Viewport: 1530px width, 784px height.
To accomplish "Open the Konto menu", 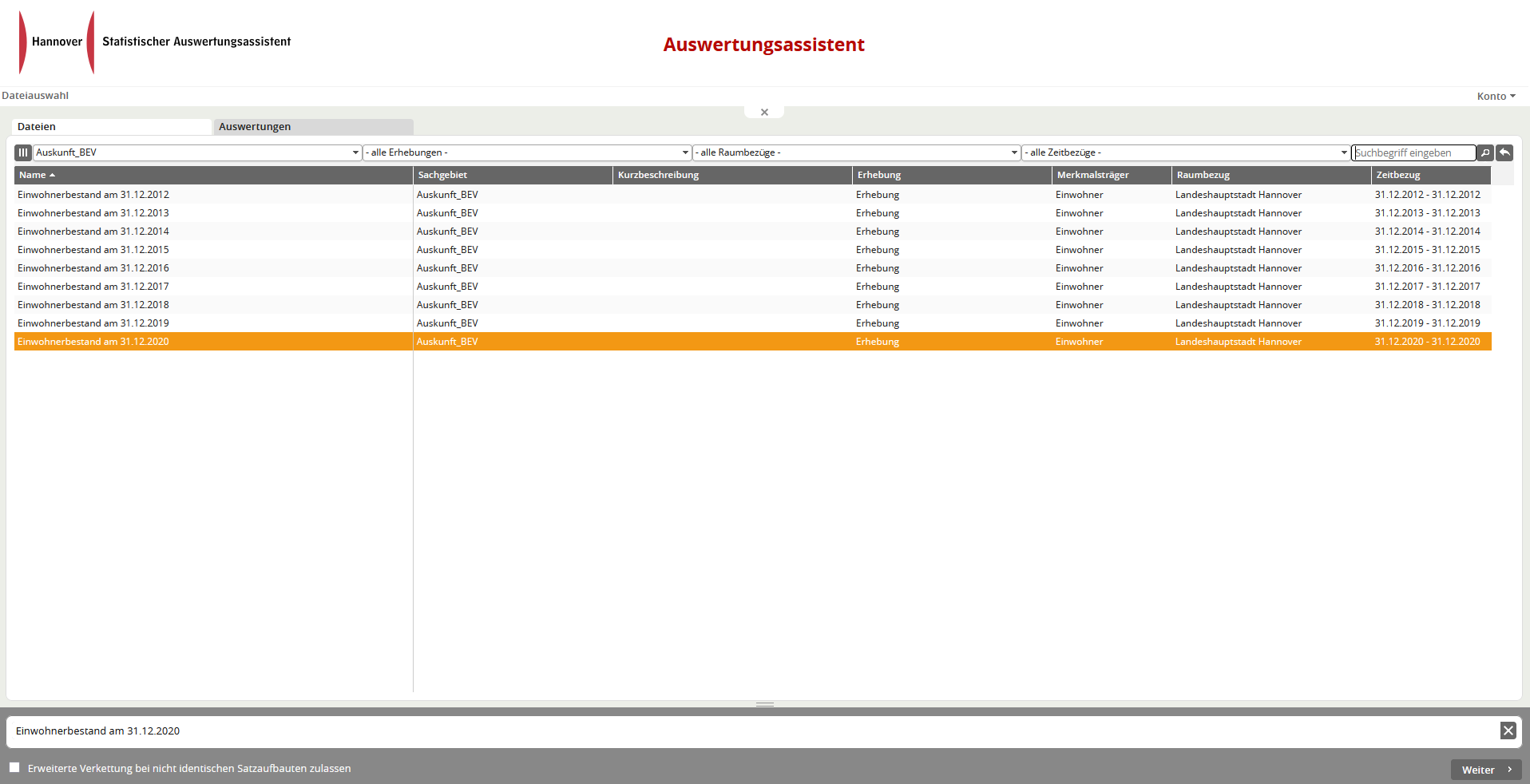I will (x=1496, y=96).
